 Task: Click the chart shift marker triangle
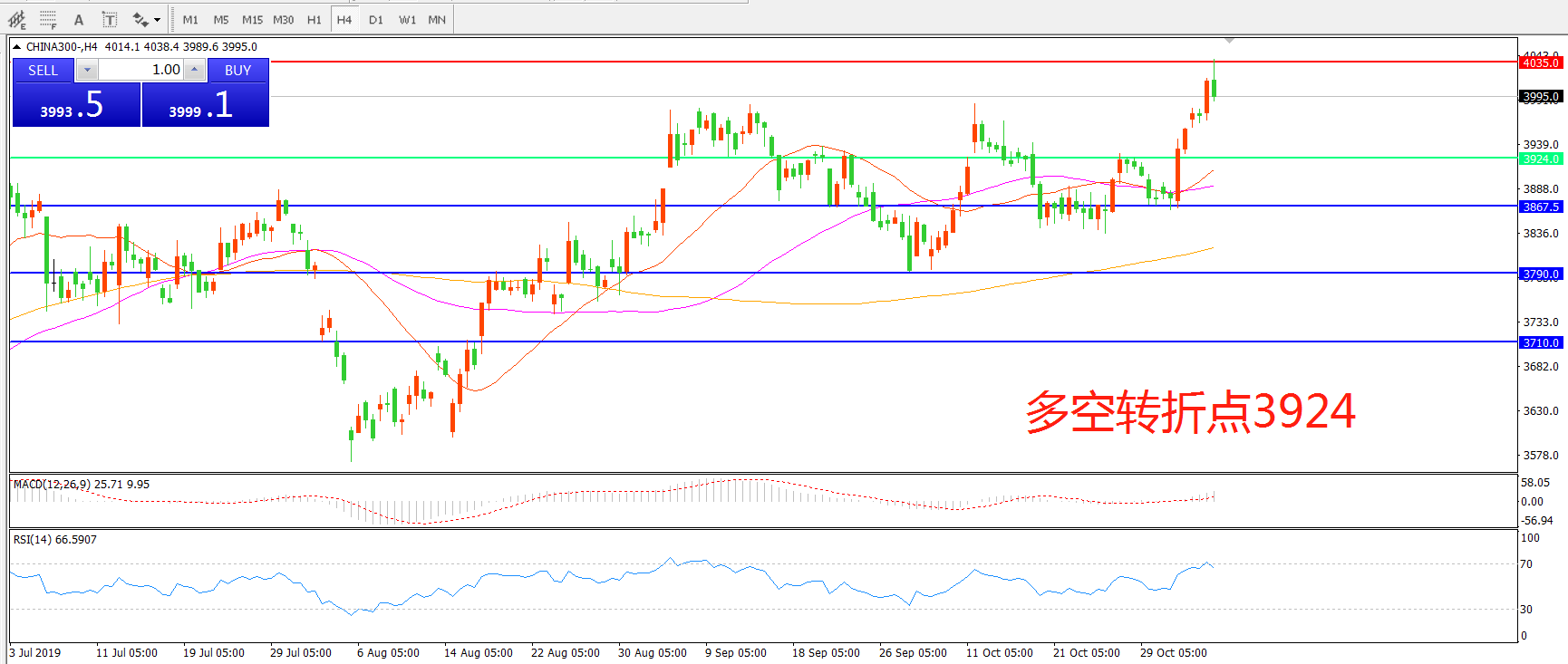point(1229,41)
